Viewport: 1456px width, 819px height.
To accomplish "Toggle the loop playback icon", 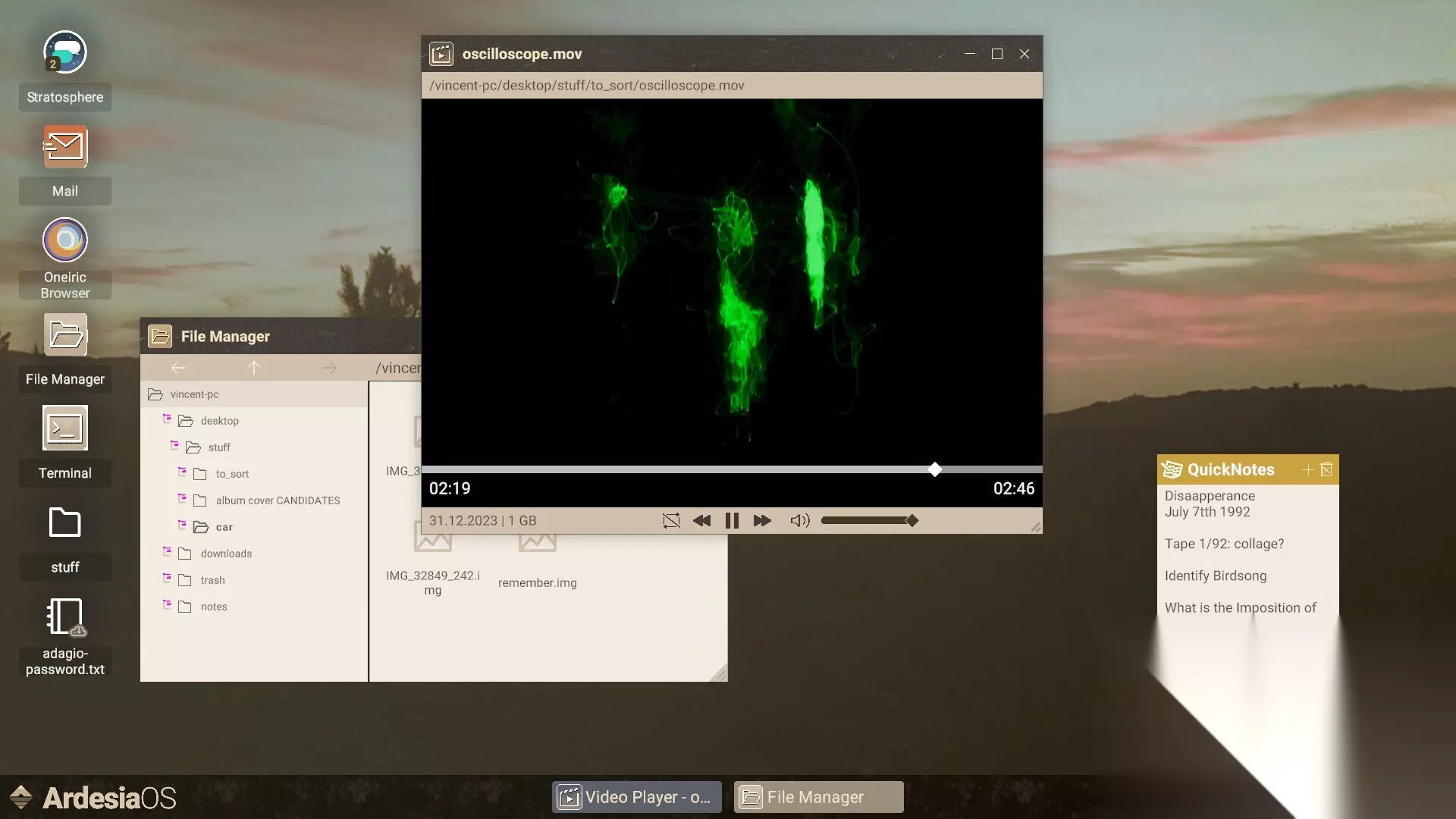I will (671, 521).
